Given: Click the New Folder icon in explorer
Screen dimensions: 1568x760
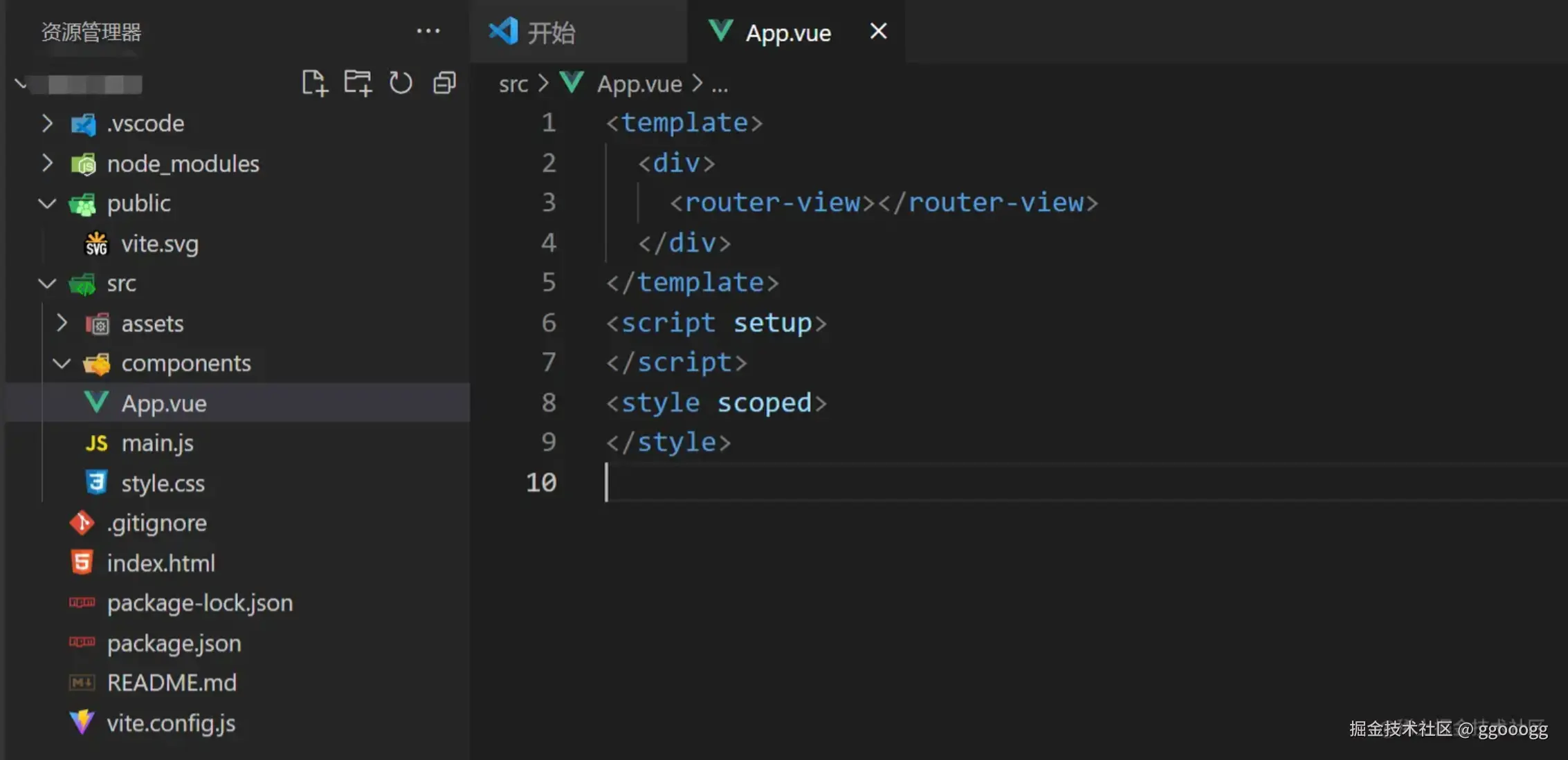Looking at the screenshot, I should [x=358, y=84].
